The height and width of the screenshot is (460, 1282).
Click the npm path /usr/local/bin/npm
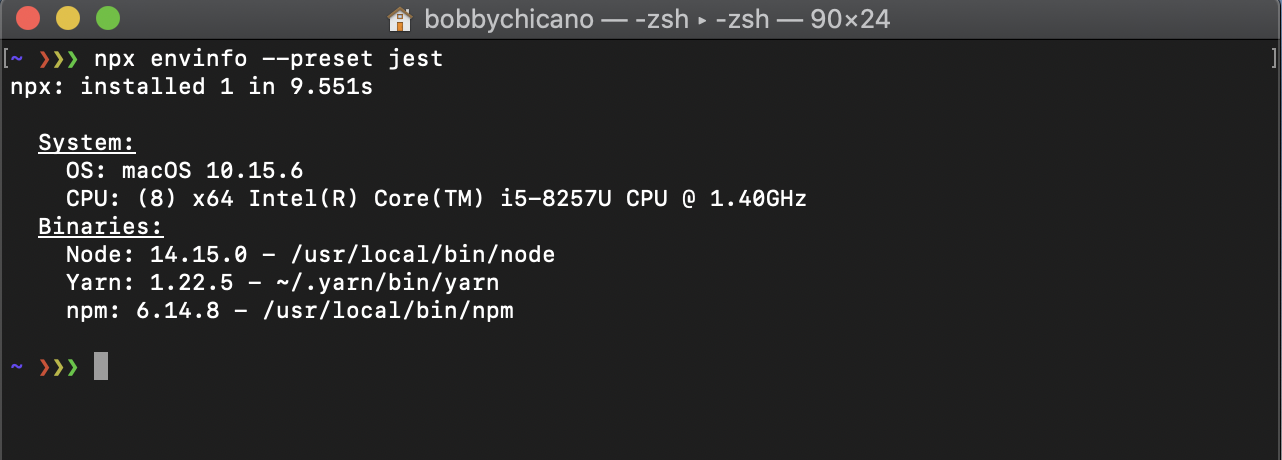pyautogui.click(x=387, y=311)
